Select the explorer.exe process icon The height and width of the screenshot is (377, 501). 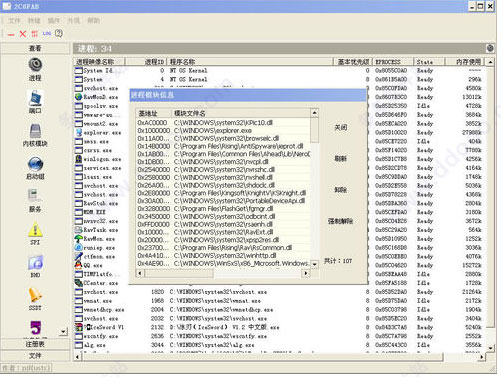tap(79, 132)
